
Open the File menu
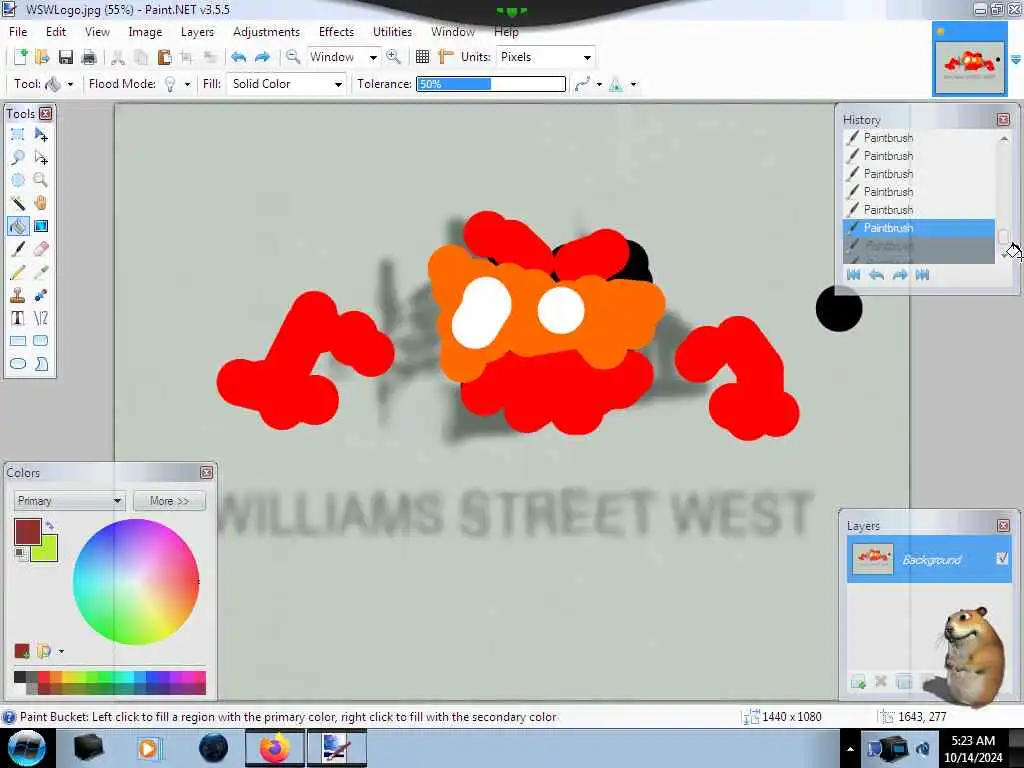[18, 31]
